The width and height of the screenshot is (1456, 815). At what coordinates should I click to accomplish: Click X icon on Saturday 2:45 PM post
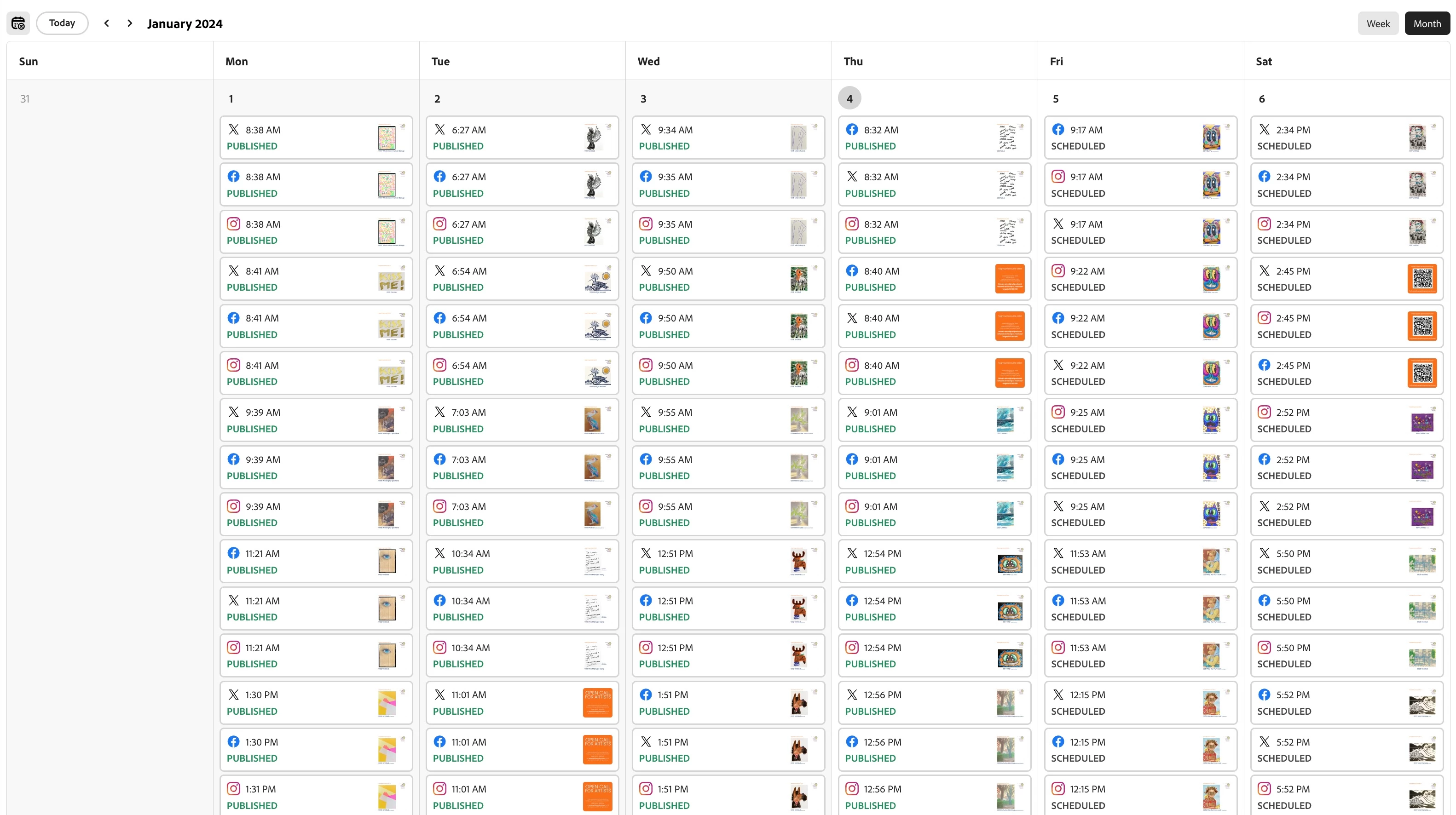(x=1264, y=270)
